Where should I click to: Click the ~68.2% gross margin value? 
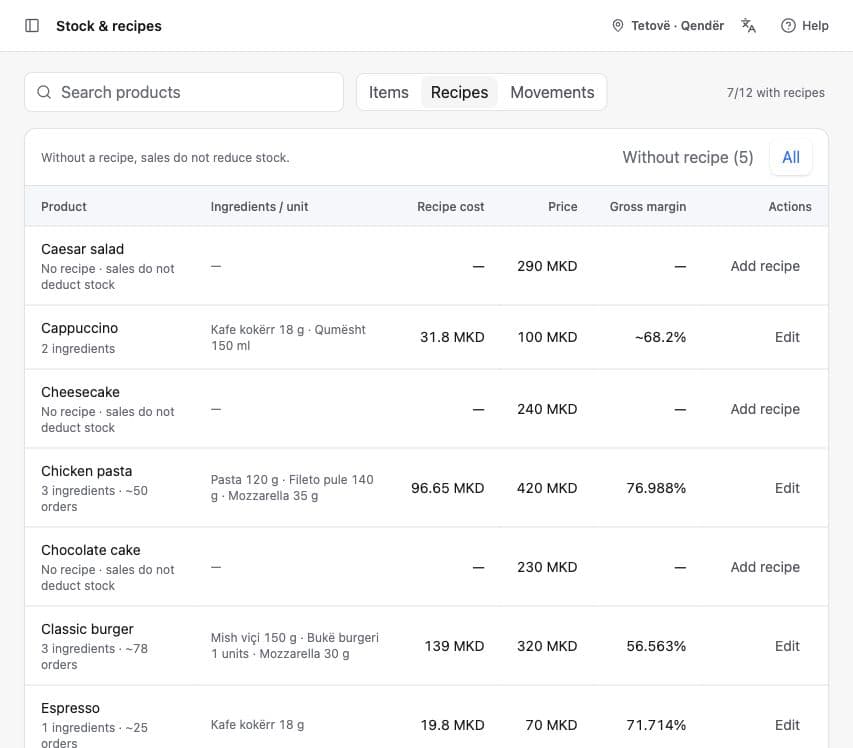coord(660,337)
